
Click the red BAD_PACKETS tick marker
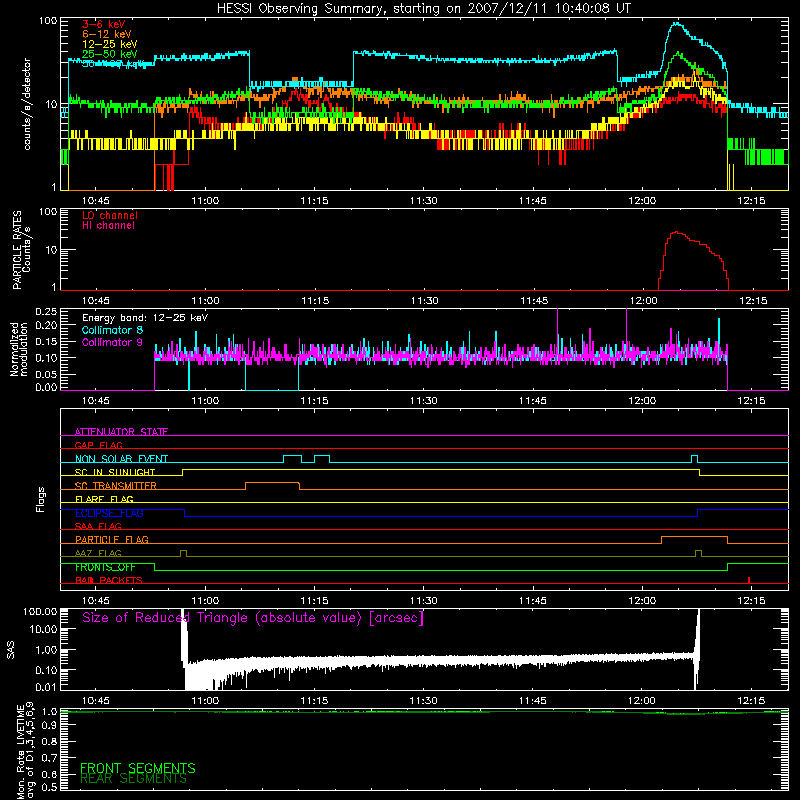tap(748, 580)
